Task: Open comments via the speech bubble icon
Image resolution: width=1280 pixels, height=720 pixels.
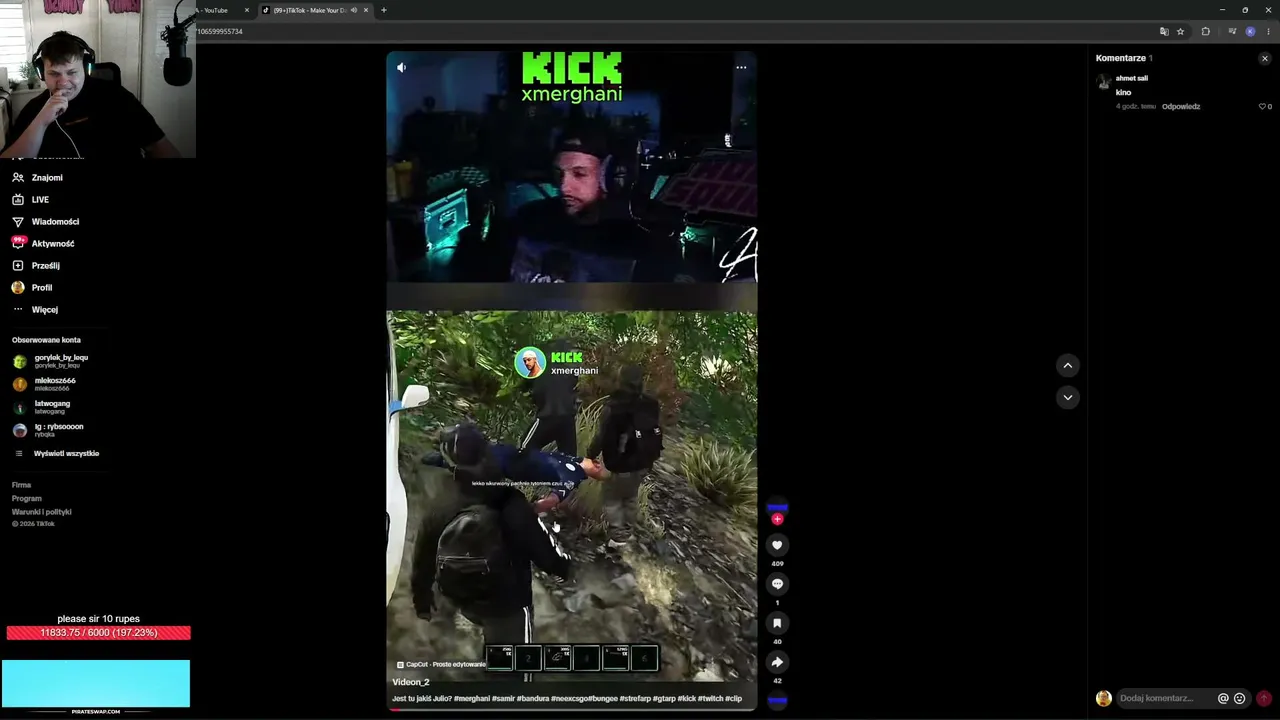Action: [x=777, y=584]
